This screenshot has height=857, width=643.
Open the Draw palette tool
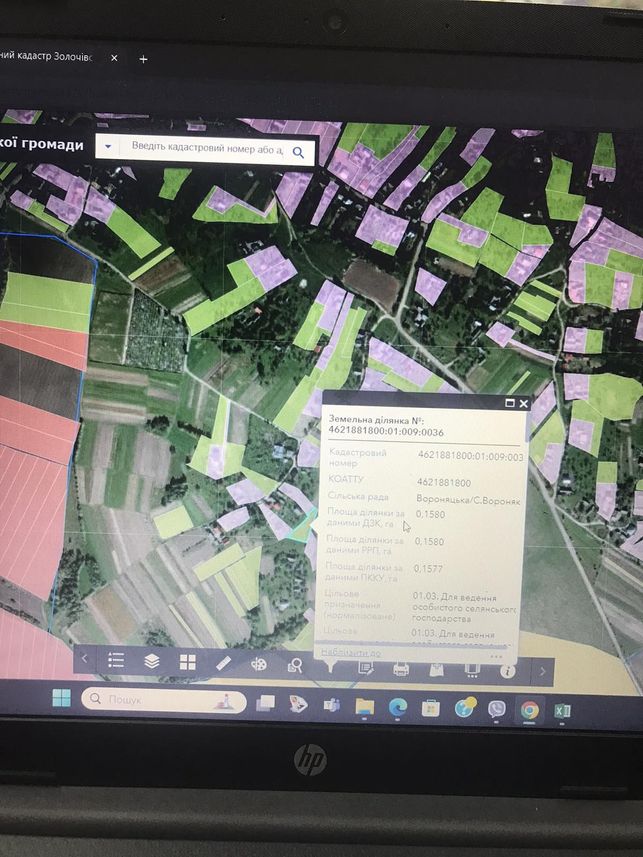pyautogui.click(x=259, y=665)
